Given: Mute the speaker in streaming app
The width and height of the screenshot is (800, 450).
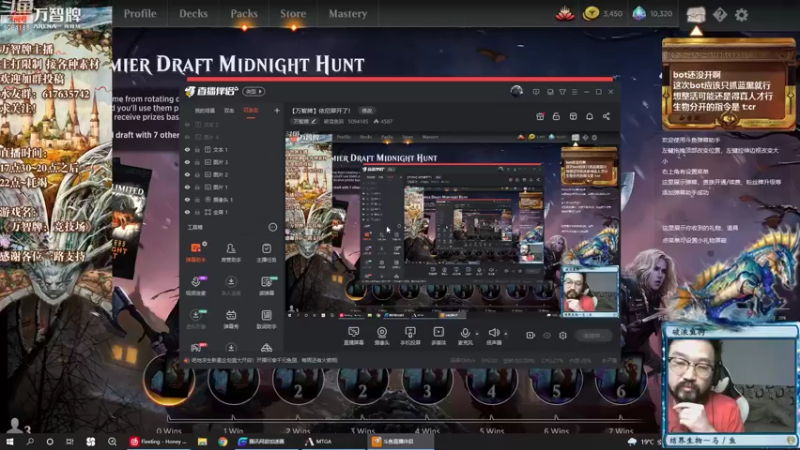Looking at the screenshot, I should coord(493,336).
